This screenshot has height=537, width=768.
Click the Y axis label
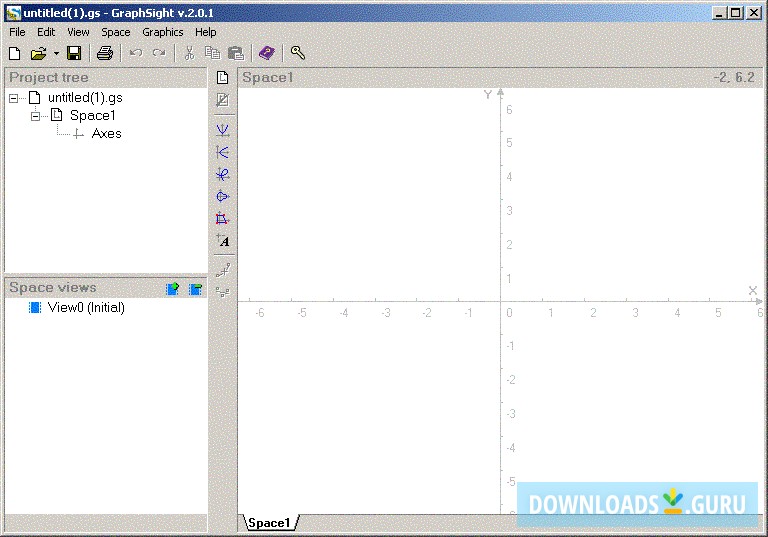pyautogui.click(x=487, y=95)
